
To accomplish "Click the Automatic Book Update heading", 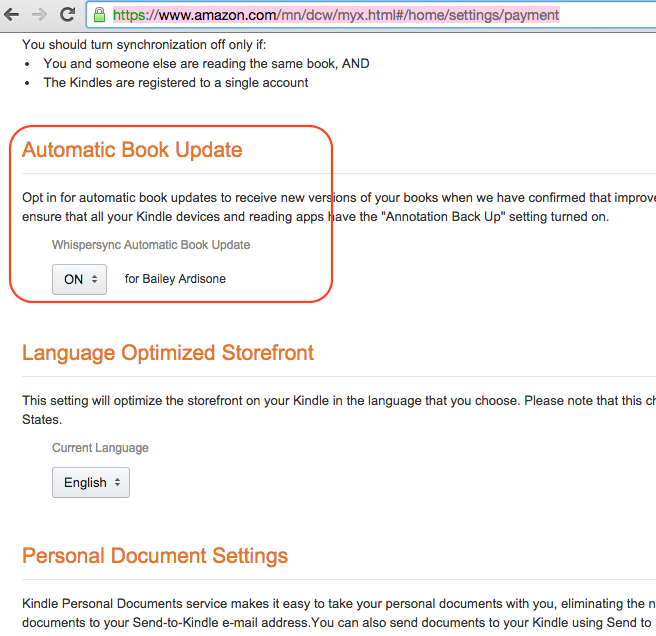I will click(x=132, y=150).
